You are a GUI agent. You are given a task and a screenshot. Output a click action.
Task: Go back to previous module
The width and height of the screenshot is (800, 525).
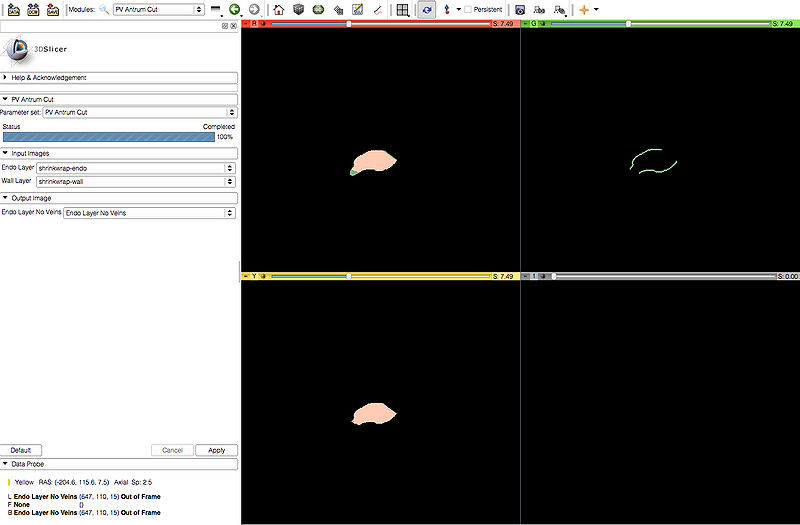click(234, 9)
